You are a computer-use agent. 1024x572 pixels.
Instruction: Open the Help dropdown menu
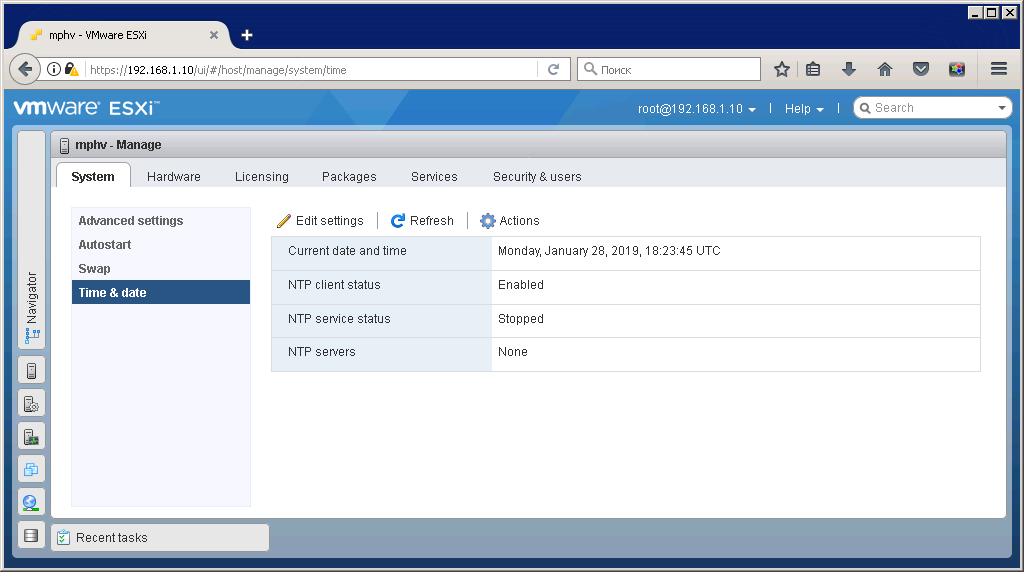pyautogui.click(x=804, y=109)
